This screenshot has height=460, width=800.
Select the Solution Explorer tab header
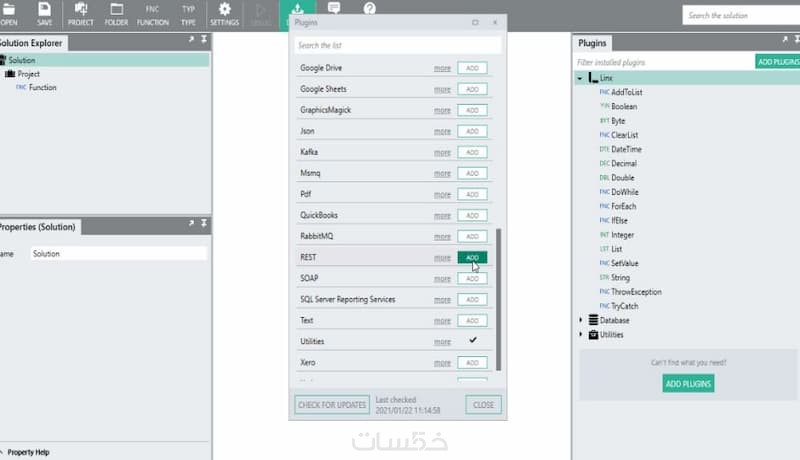(32, 43)
